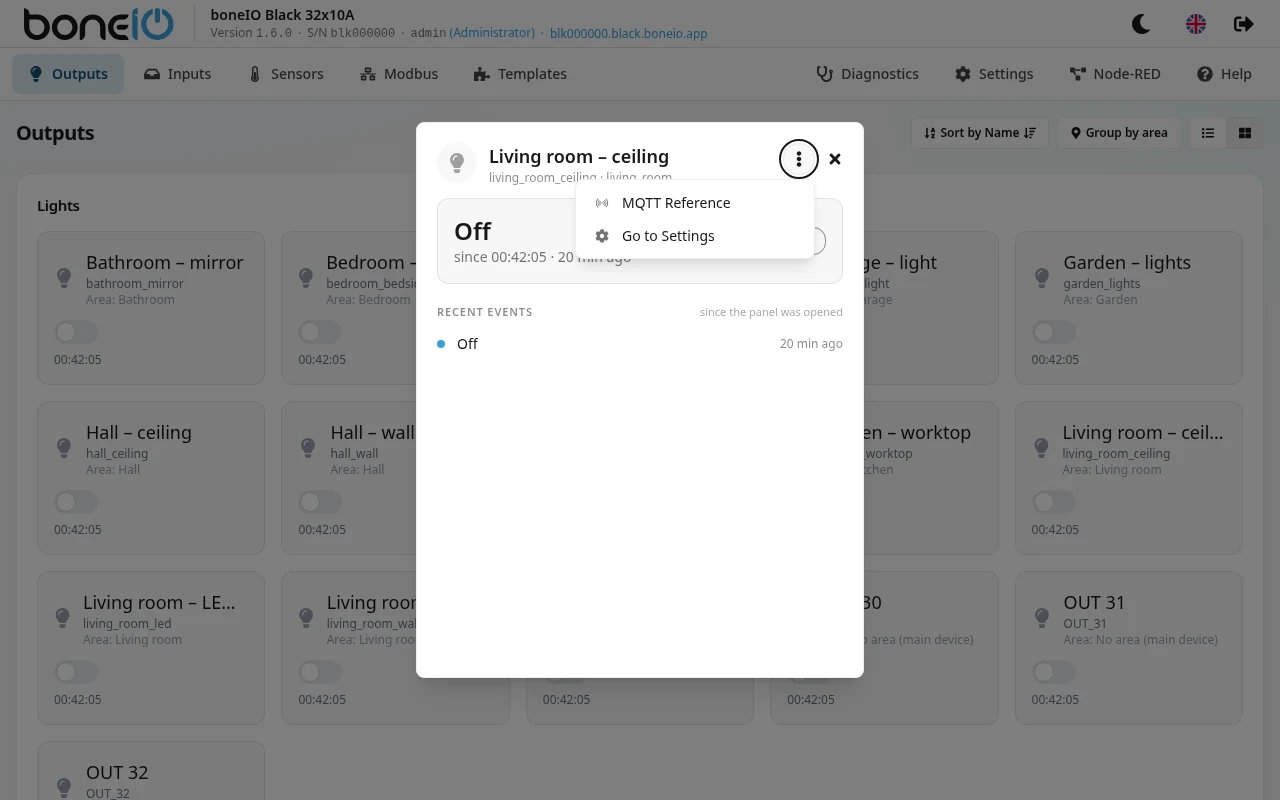Open language selector UK flag
The image size is (1280, 800).
[1195, 24]
